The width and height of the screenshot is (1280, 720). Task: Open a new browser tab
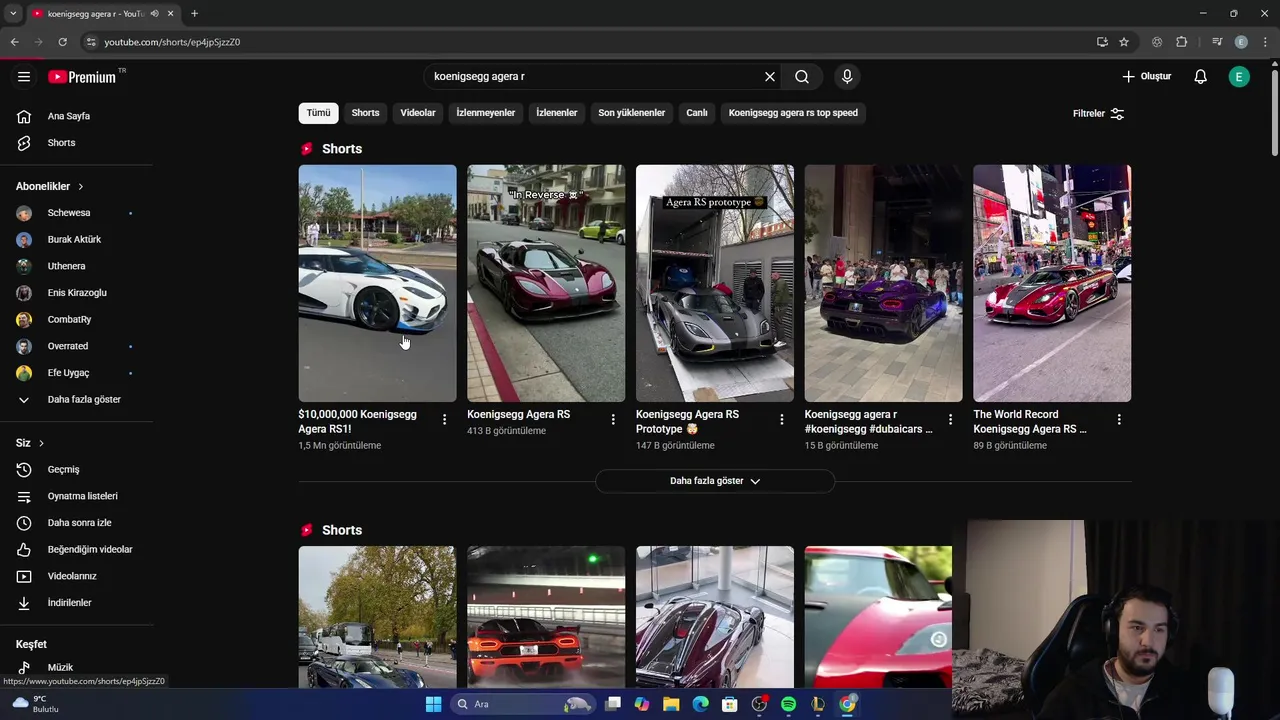pos(194,14)
